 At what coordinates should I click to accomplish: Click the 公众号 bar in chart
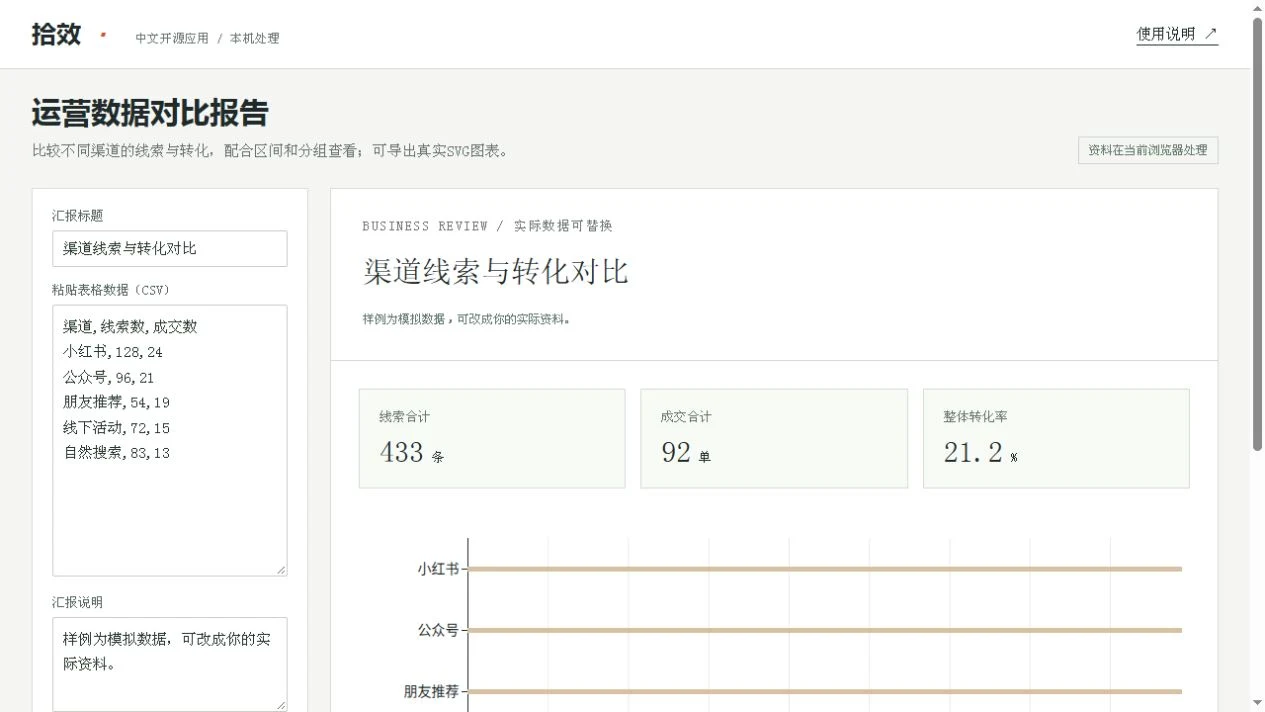(825, 630)
